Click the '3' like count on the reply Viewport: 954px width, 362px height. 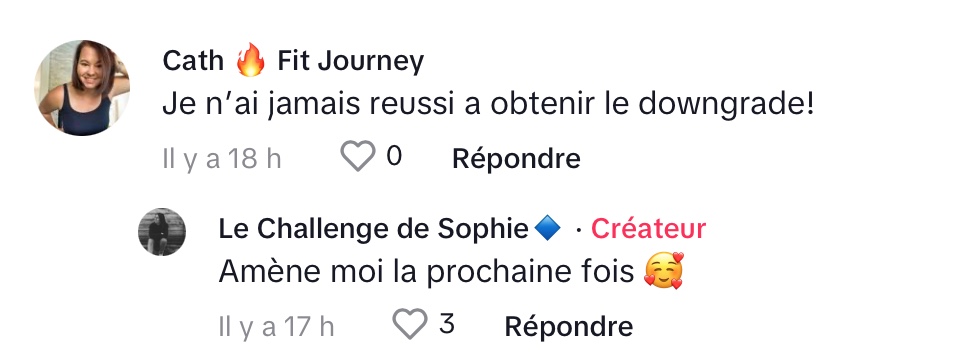point(447,324)
